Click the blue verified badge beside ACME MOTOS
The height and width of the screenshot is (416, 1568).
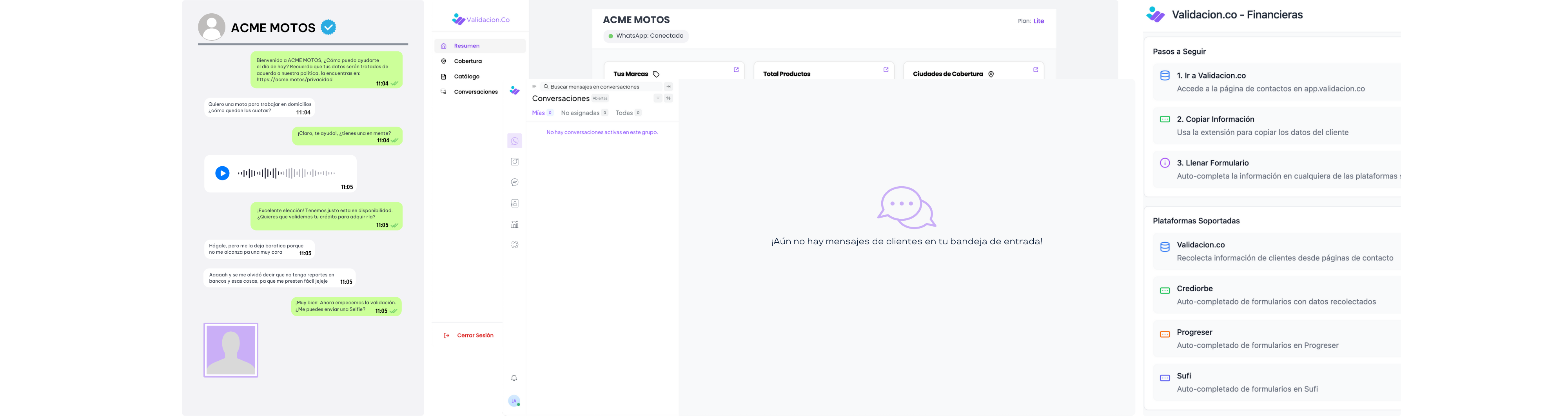coord(328,27)
